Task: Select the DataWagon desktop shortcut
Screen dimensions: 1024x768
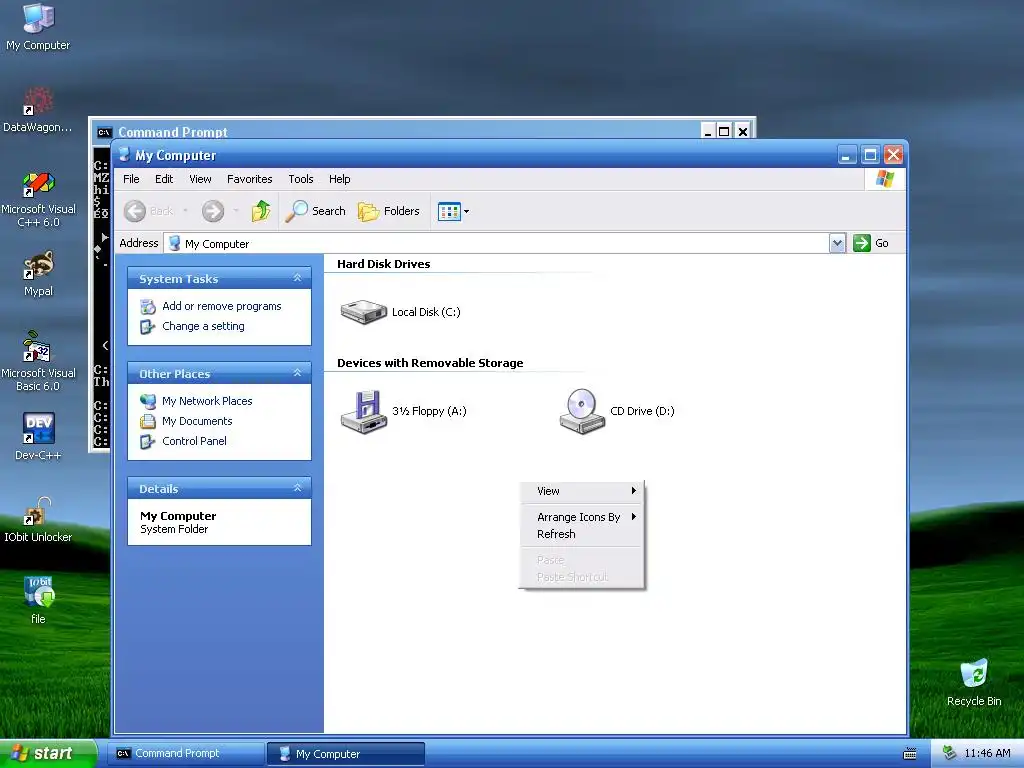Action: (38, 108)
